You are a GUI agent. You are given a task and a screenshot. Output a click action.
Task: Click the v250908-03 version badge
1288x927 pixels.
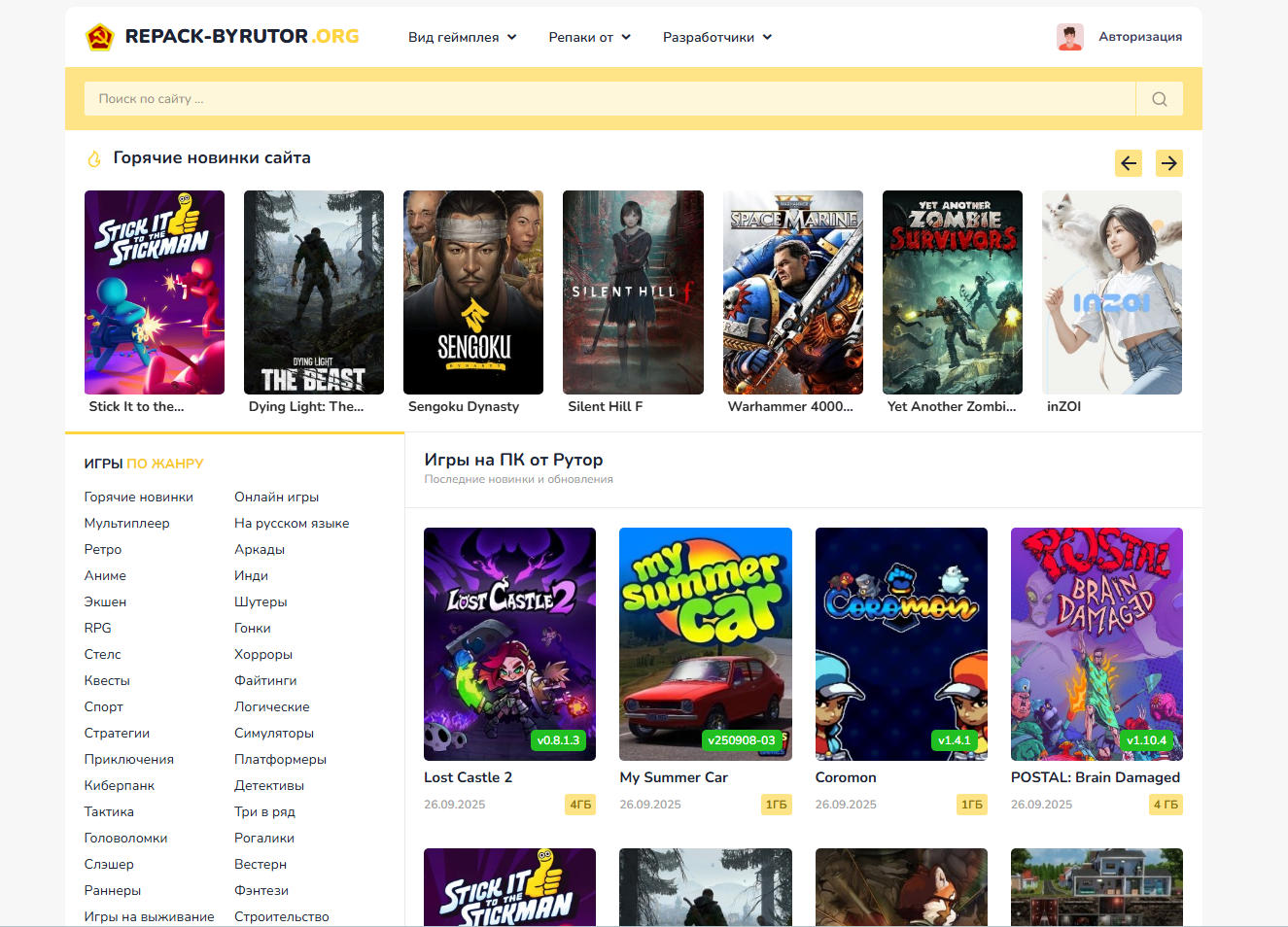coord(742,740)
